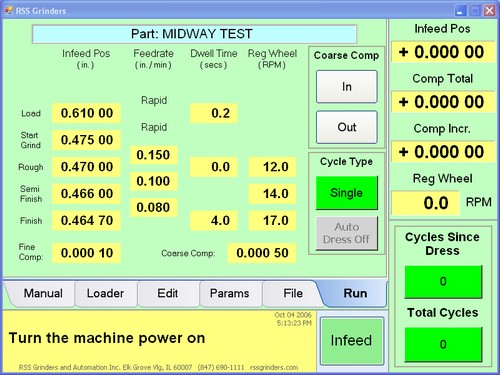
Task: Reset the Cycles Since Dress counter
Action: (x=443, y=282)
